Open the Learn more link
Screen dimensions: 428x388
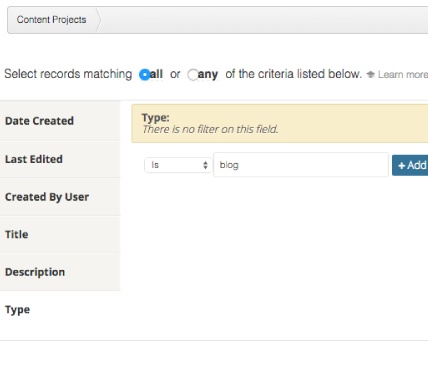(403, 74)
